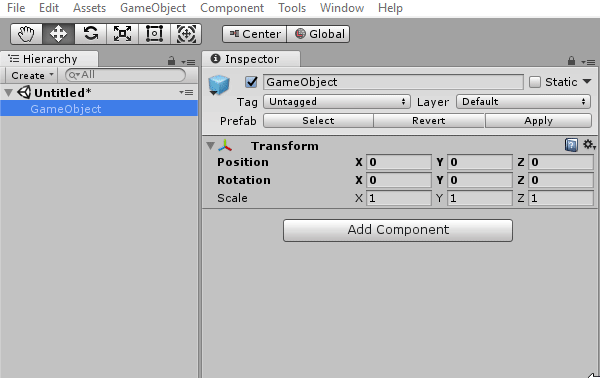Enable the Static checkbox

(535, 82)
